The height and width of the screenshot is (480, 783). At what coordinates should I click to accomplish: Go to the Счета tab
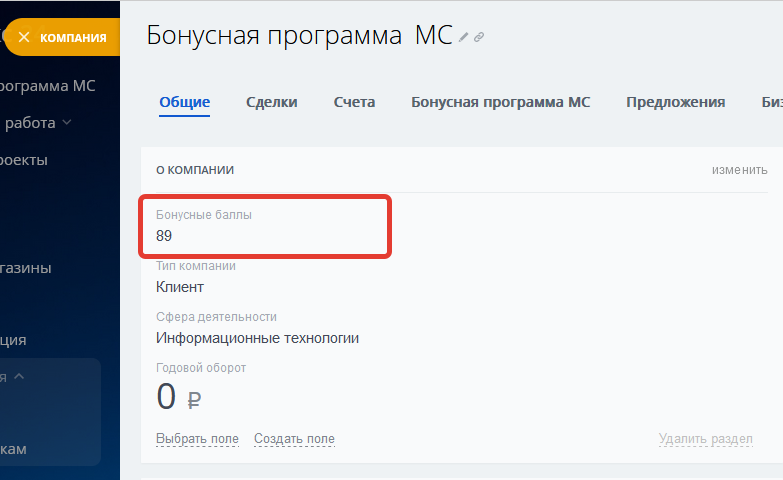(x=354, y=102)
